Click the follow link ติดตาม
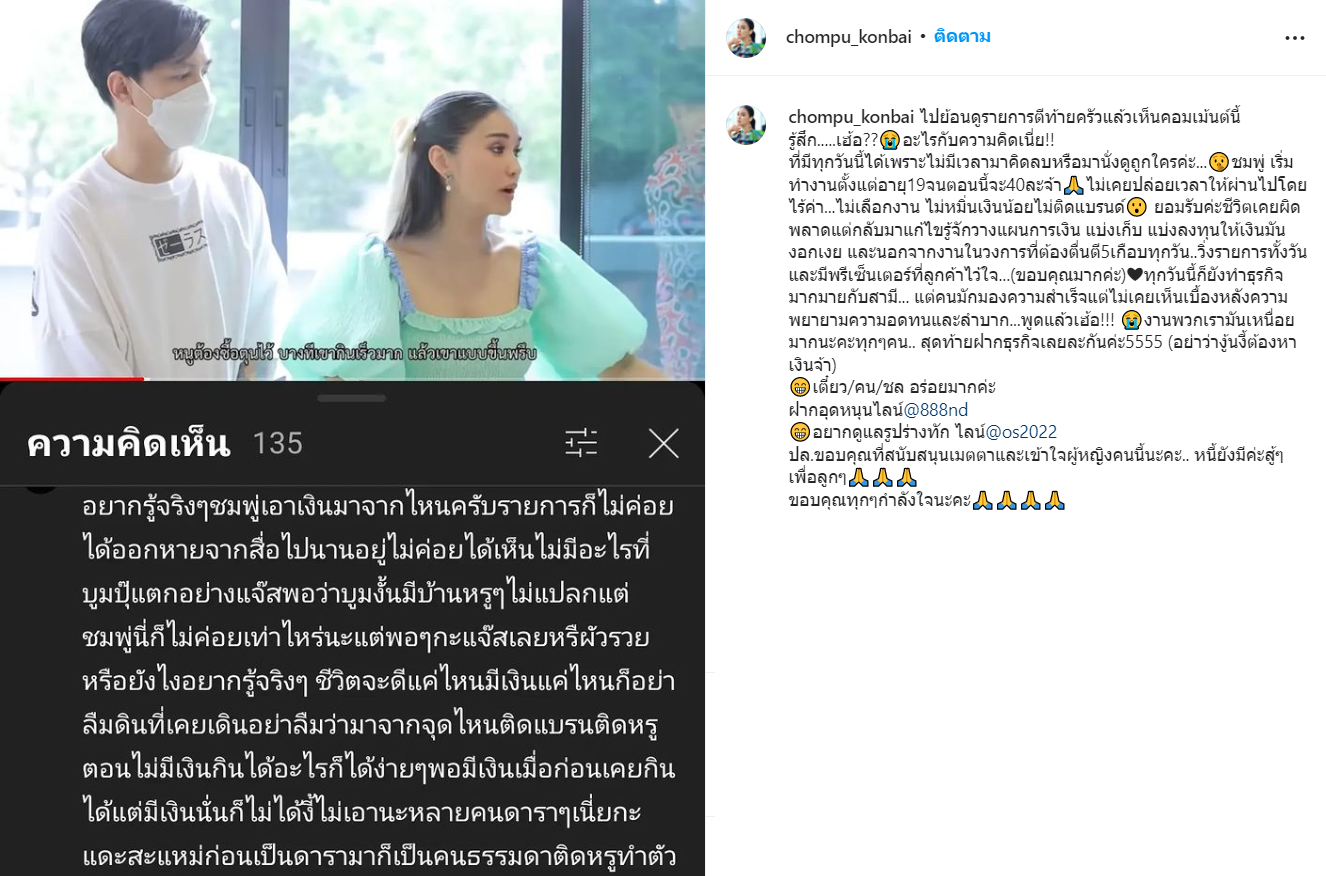Screen dimensions: 1326x876 tap(962, 37)
